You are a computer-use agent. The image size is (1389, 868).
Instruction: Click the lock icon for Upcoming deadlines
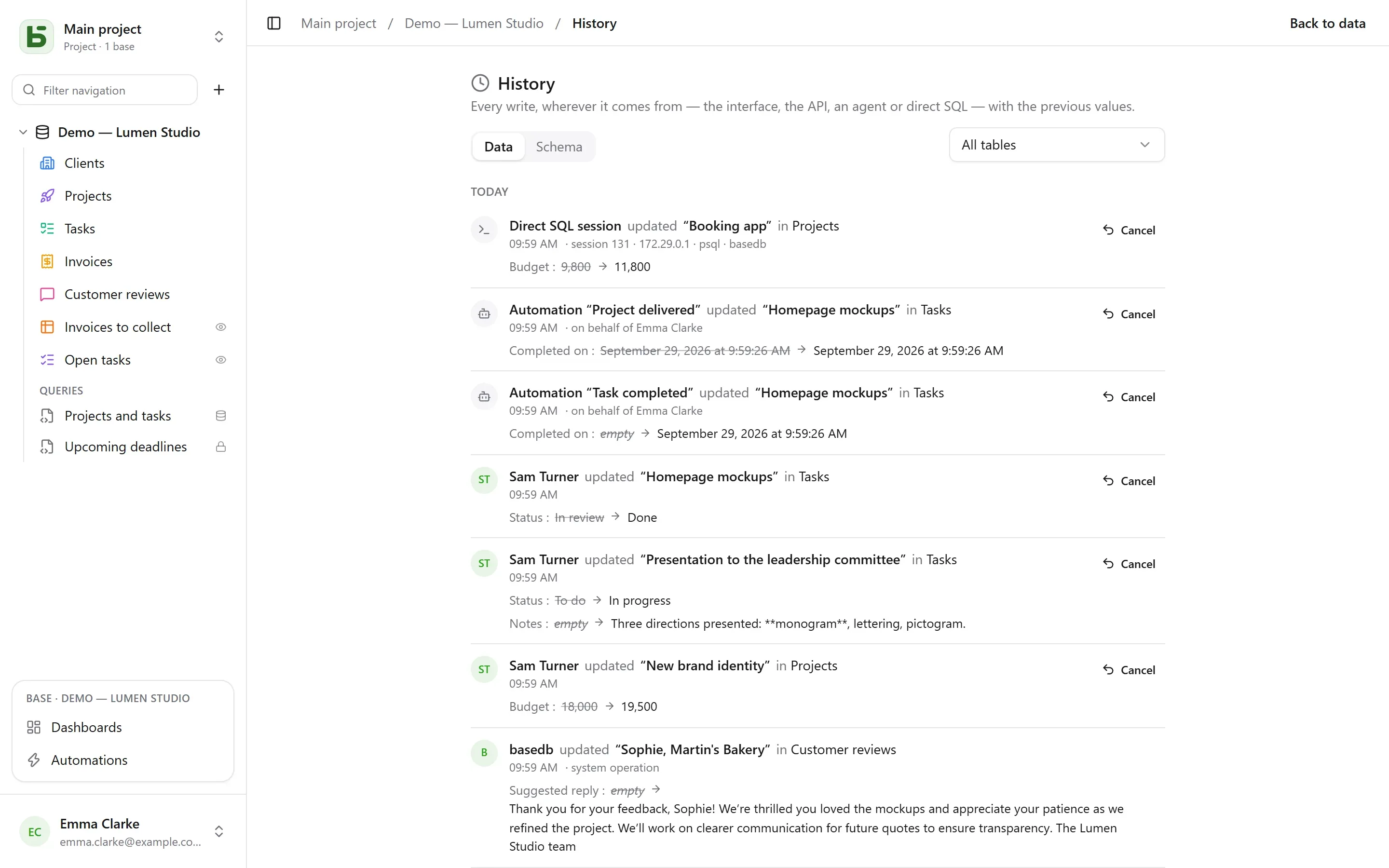tap(220, 447)
